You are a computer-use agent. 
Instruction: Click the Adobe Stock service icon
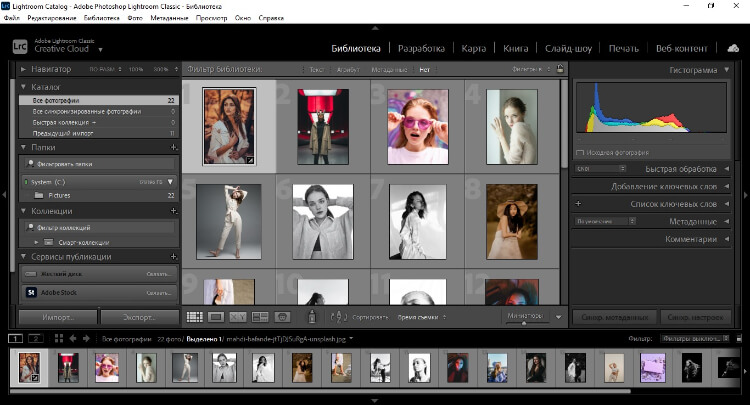31,292
